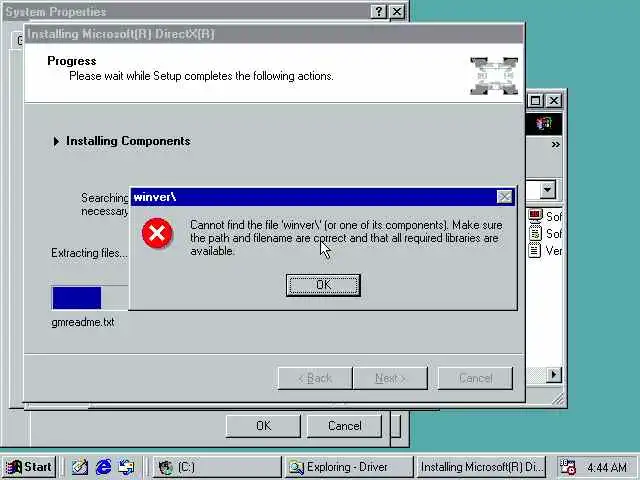Click the help question mark in System Properties
The height and width of the screenshot is (480, 640).
379,11
